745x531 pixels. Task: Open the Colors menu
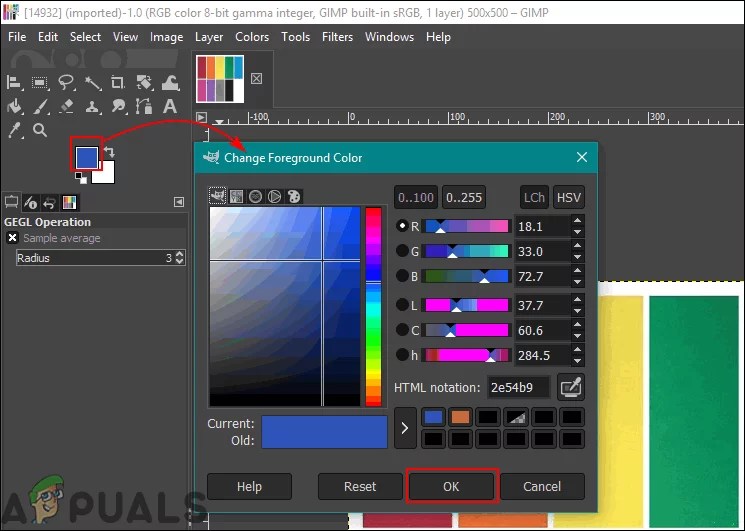(x=252, y=37)
